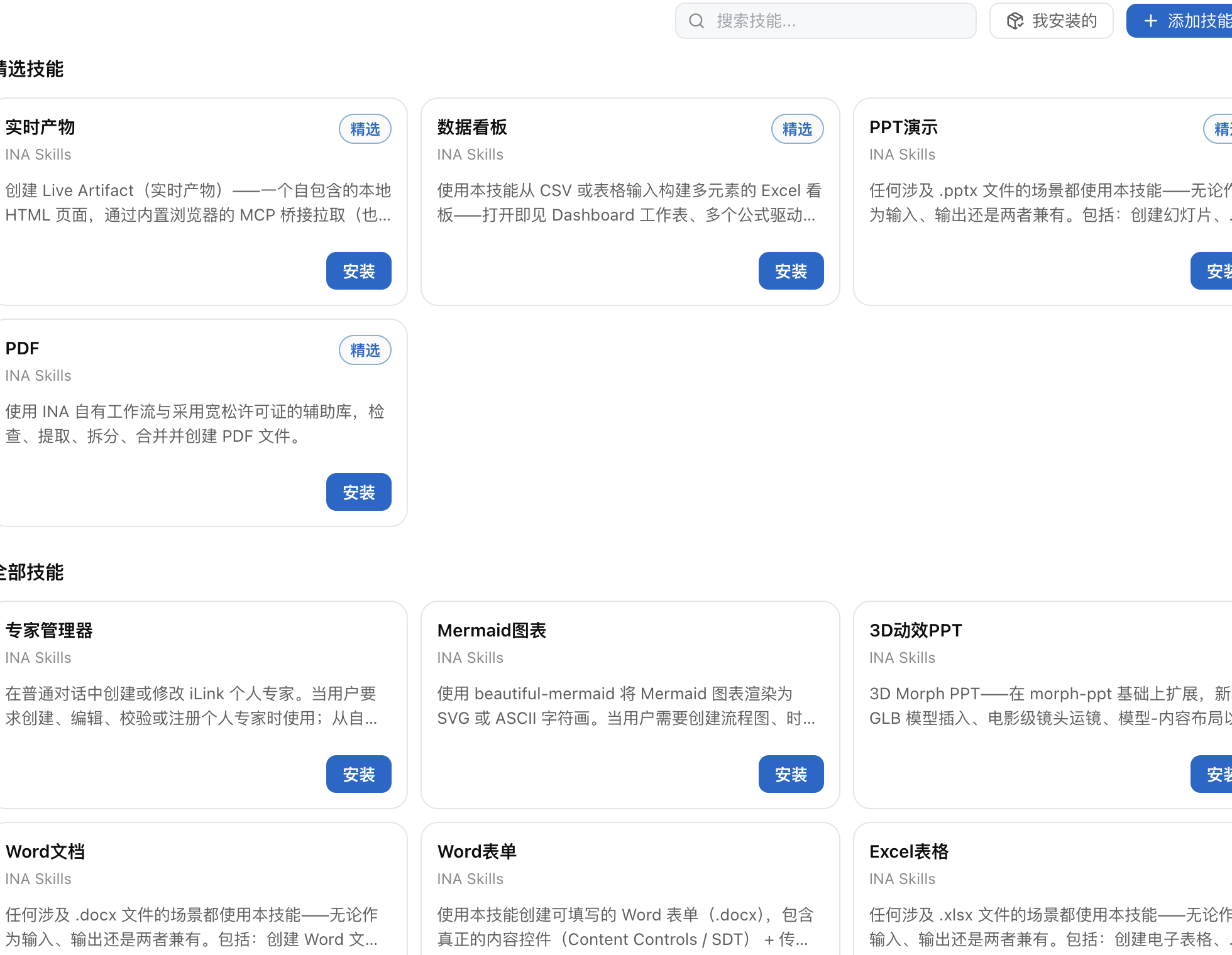Click the PPT演示 description about .pptx
Image resolution: width=1232 pixels, height=955 pixels.
tap(1050, 202)
